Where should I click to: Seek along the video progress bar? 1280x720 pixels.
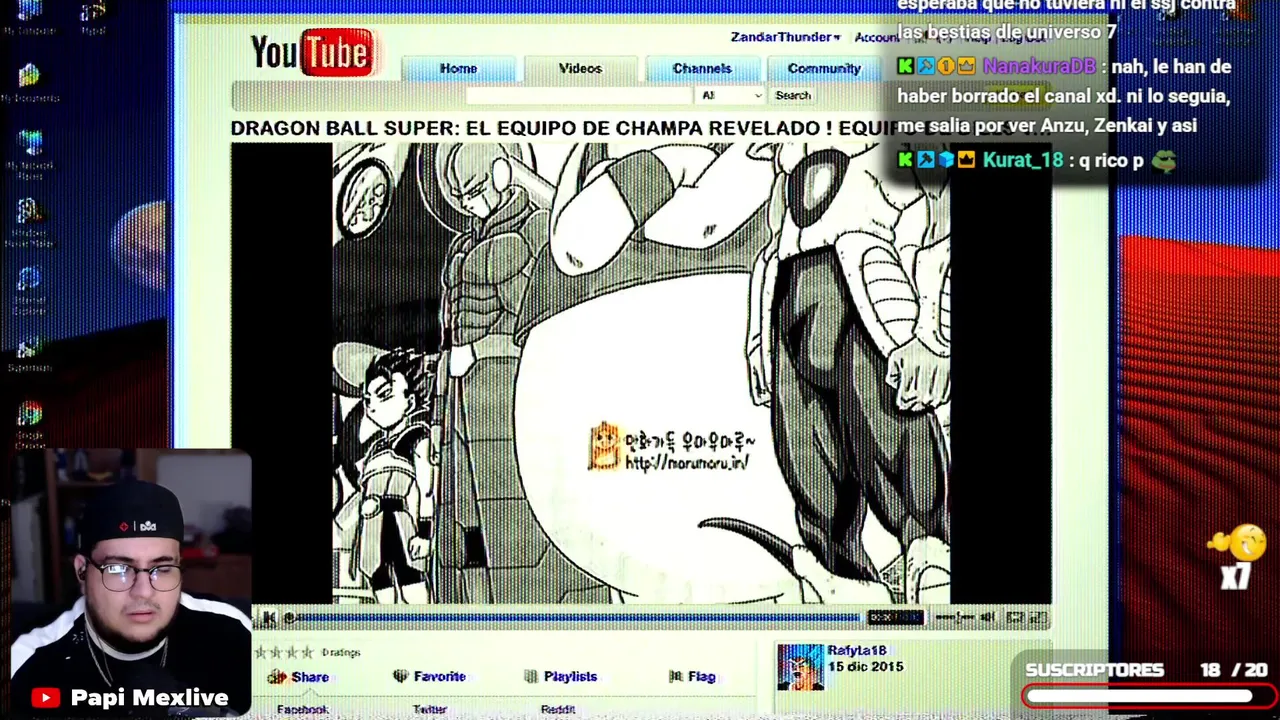[575, 618]
